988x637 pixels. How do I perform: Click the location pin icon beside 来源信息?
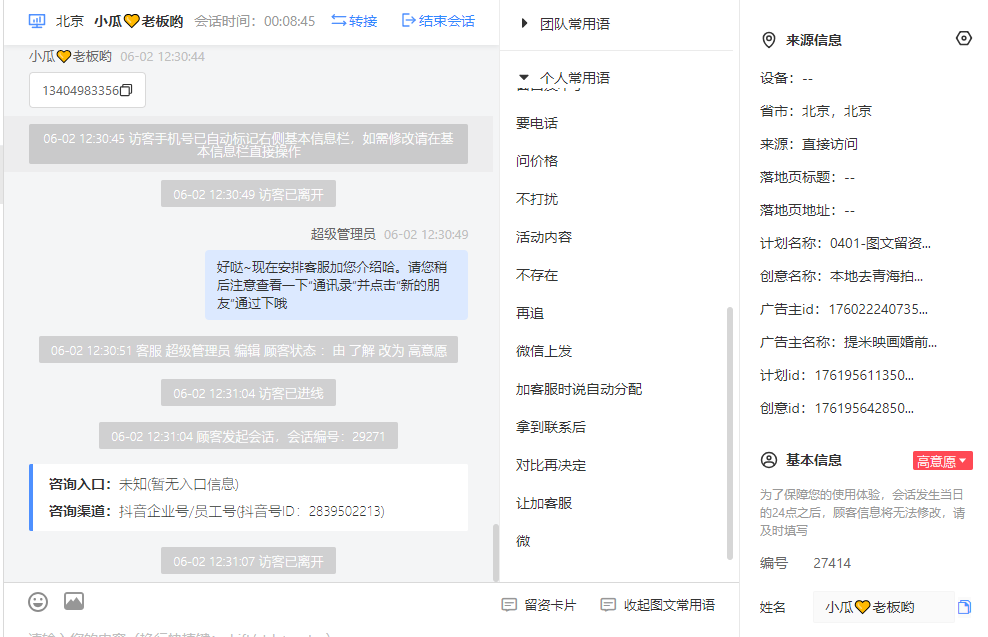769,40
